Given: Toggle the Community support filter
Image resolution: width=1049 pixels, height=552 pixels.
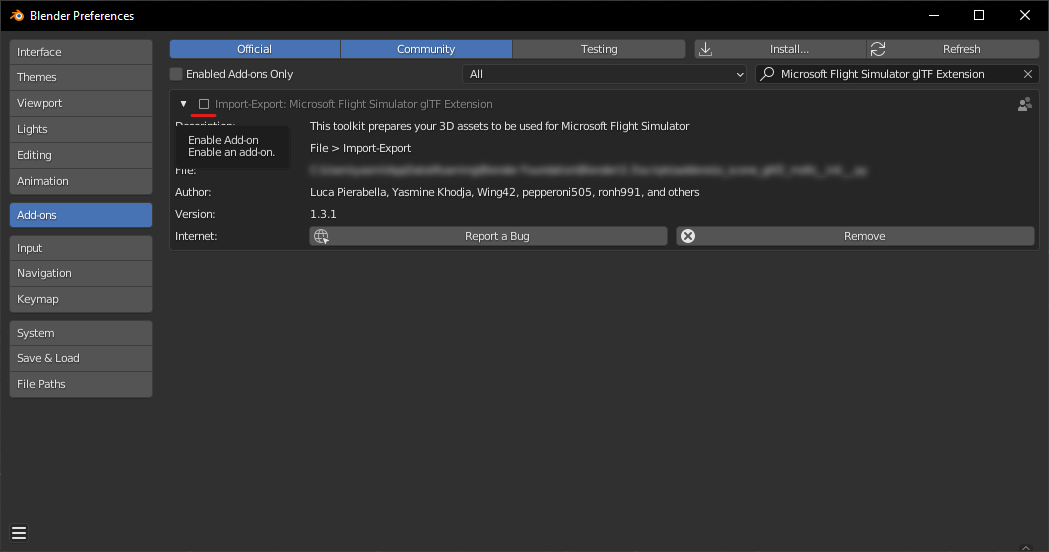Looking at the screenshot, I should [426, 49].
